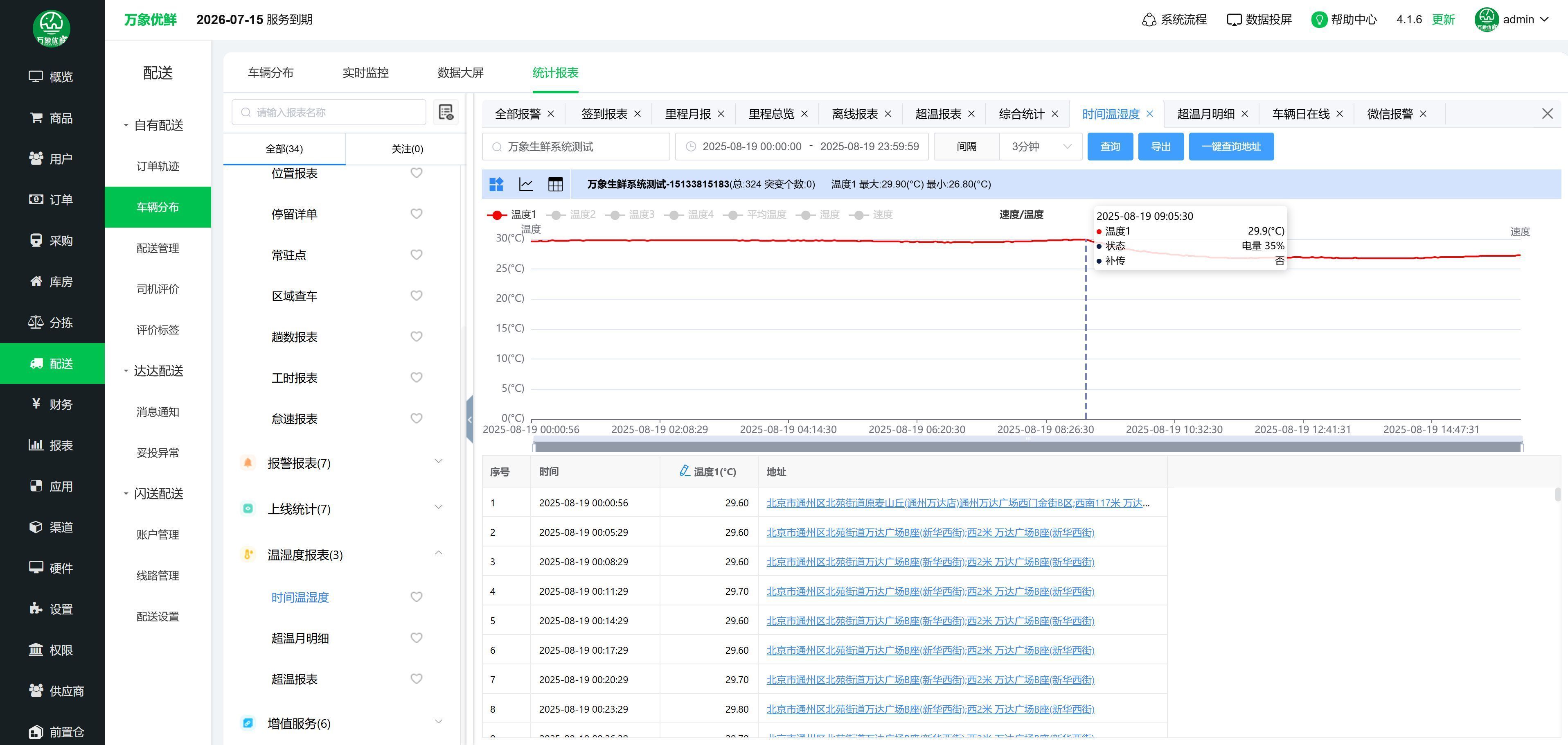The image size is (1568, 745).
Task: Open the 渠道 channel sidebar item
Action: (x=52, y=527)
